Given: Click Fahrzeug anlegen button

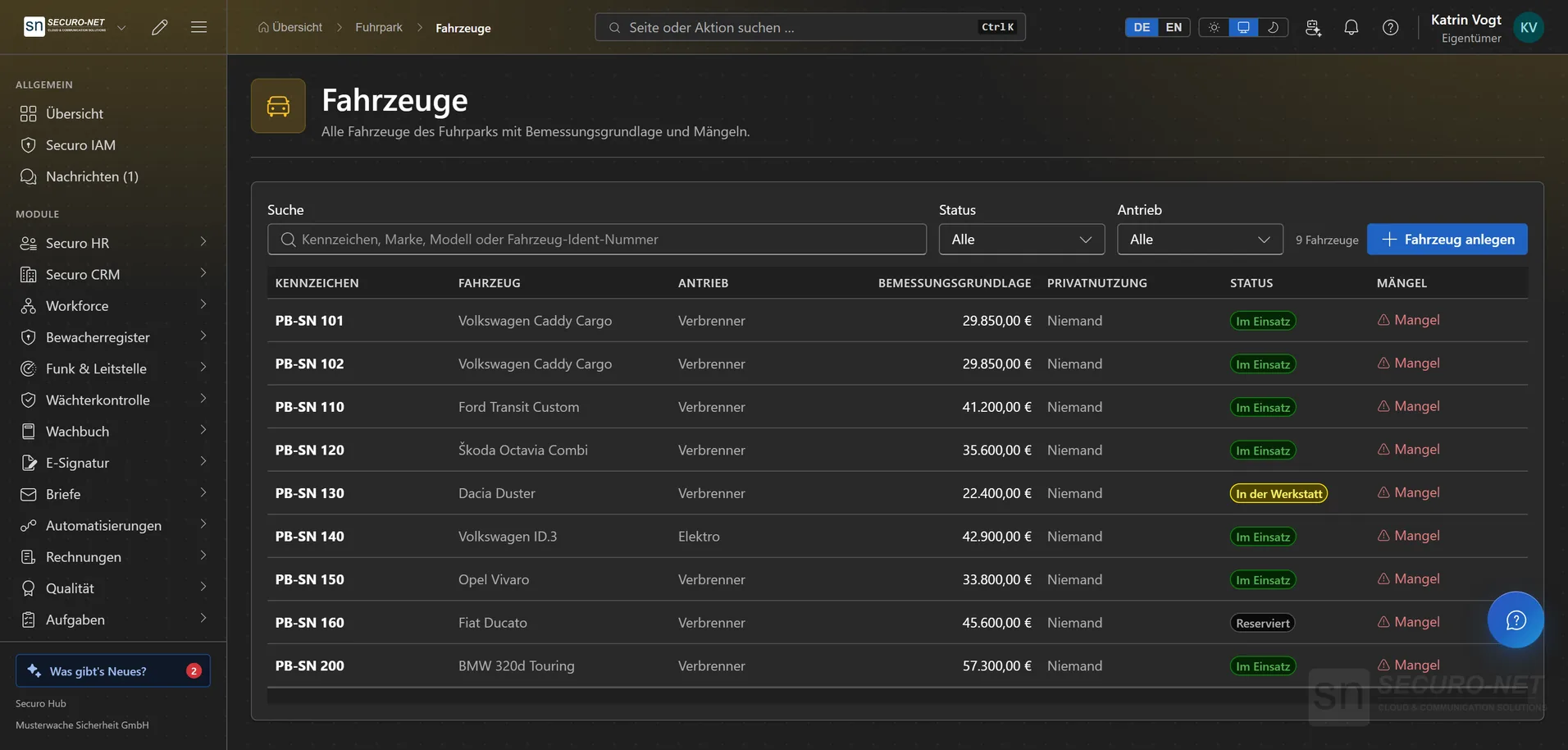Looking at the screenshot, I should pos(1447,240).
